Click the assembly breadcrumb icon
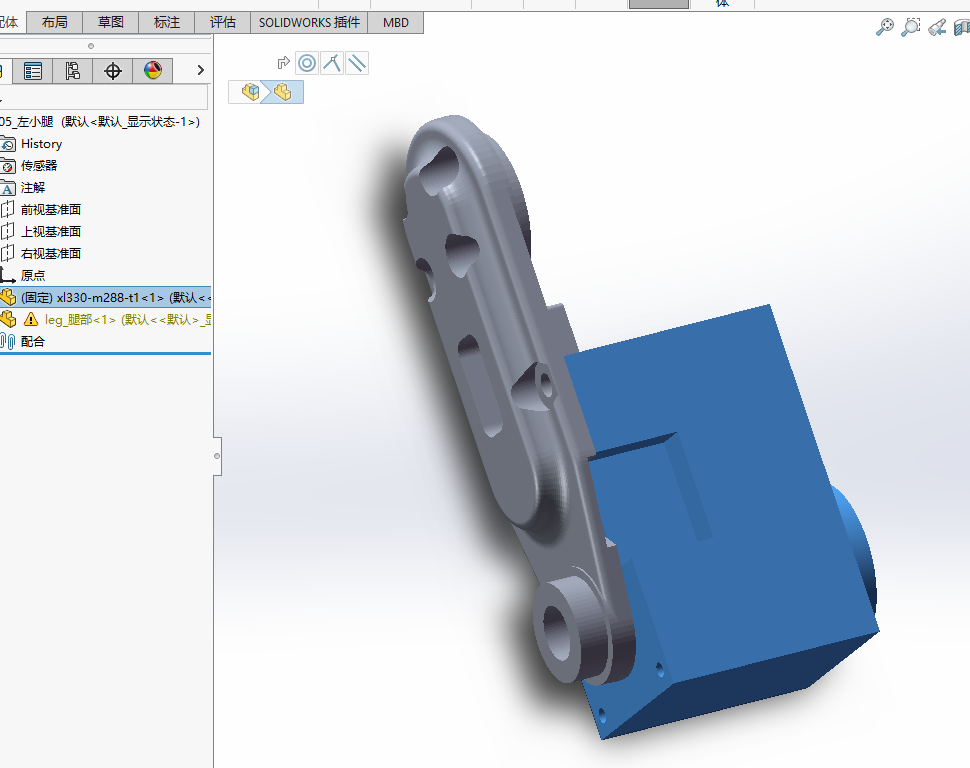 (250, 92)
